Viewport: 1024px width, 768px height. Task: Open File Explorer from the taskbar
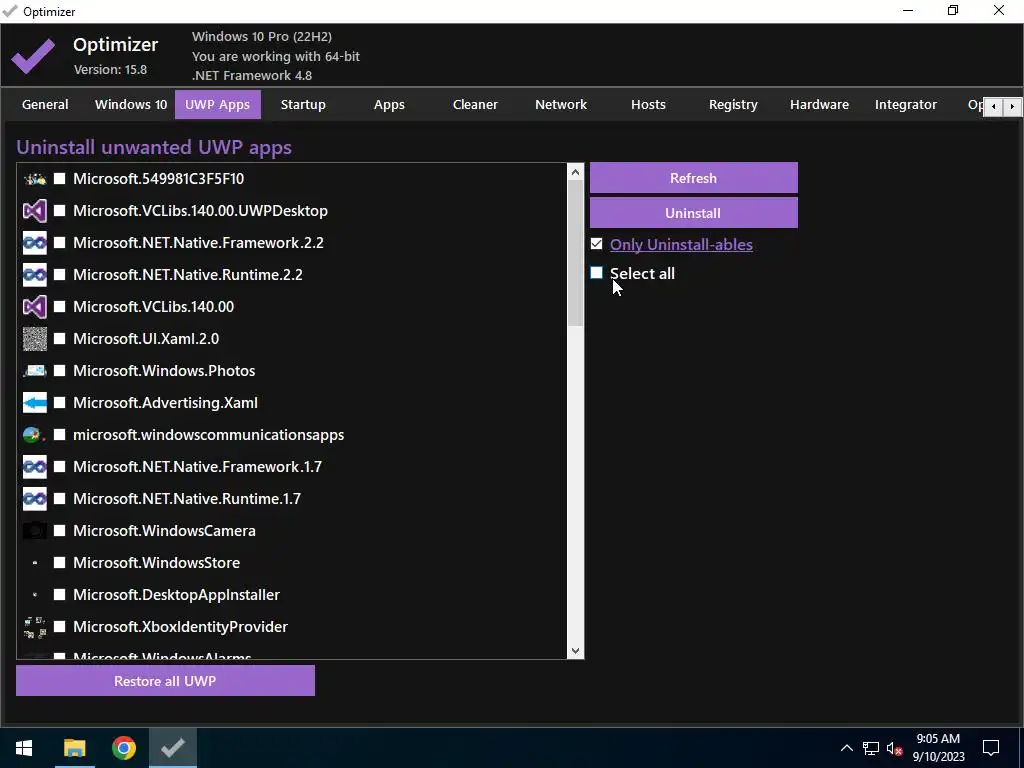(74, 748)
